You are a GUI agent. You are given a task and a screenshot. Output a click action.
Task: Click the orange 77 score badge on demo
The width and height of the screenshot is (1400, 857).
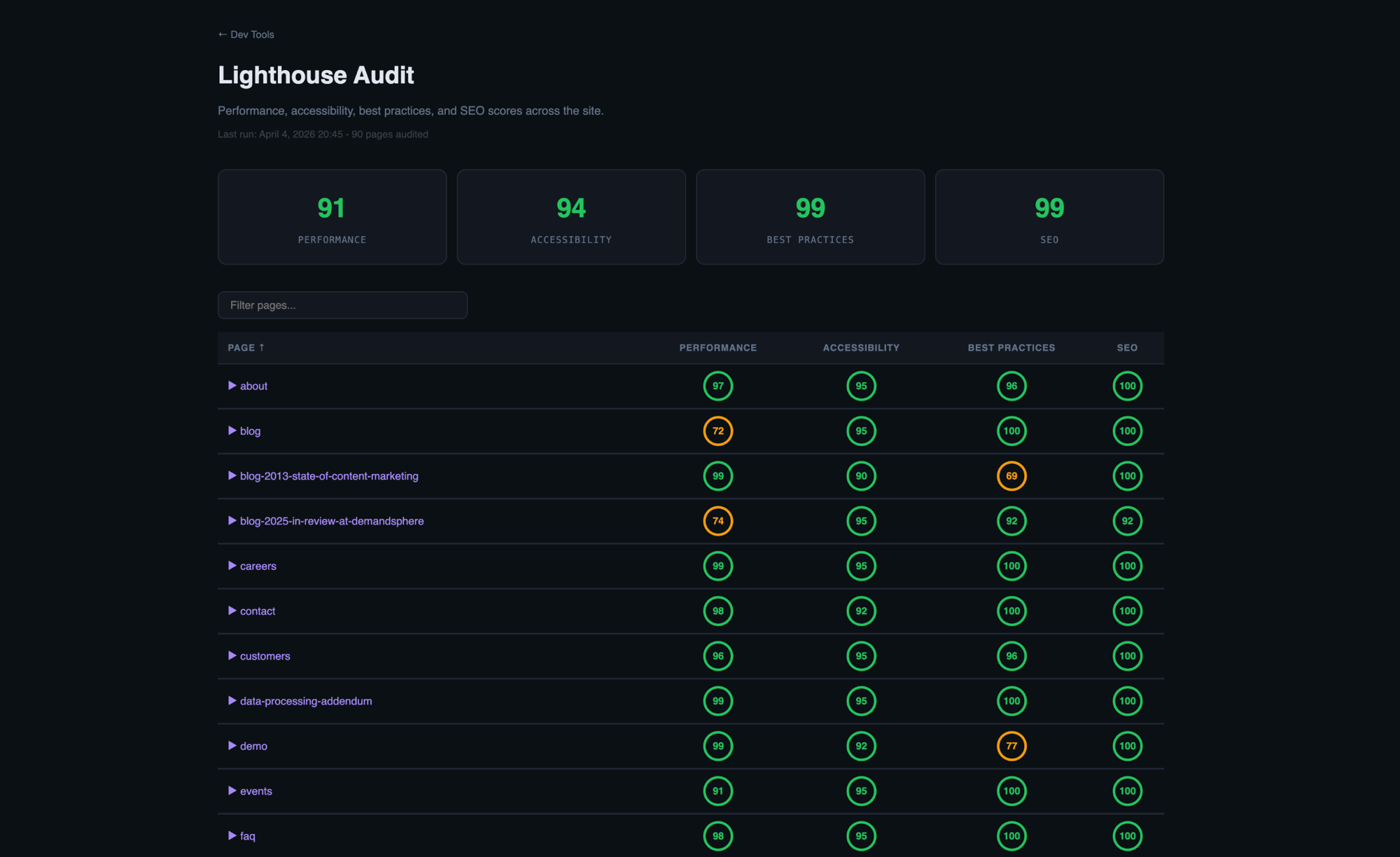point(1011,746)
